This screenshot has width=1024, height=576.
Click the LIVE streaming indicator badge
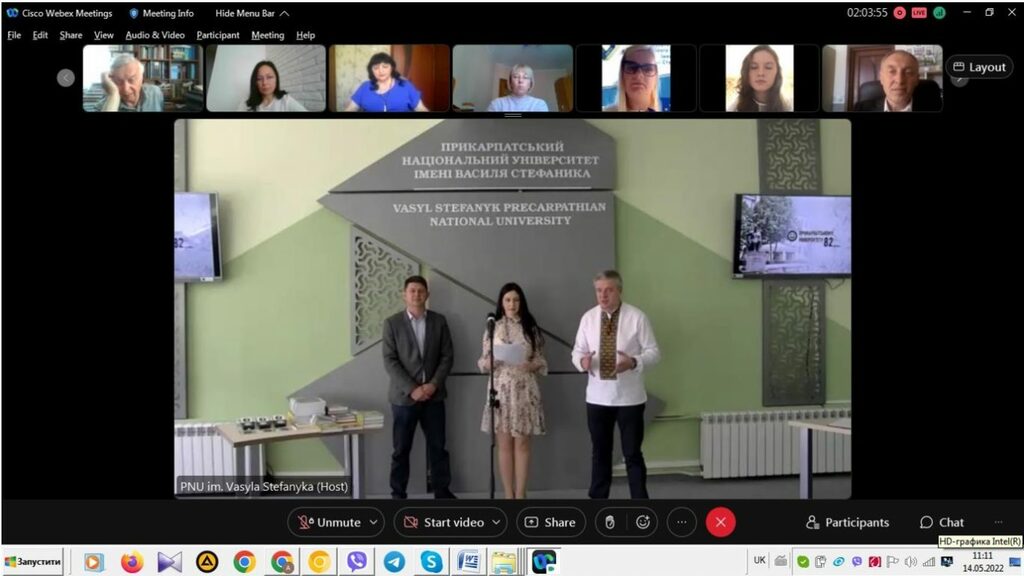pos(919,13)
